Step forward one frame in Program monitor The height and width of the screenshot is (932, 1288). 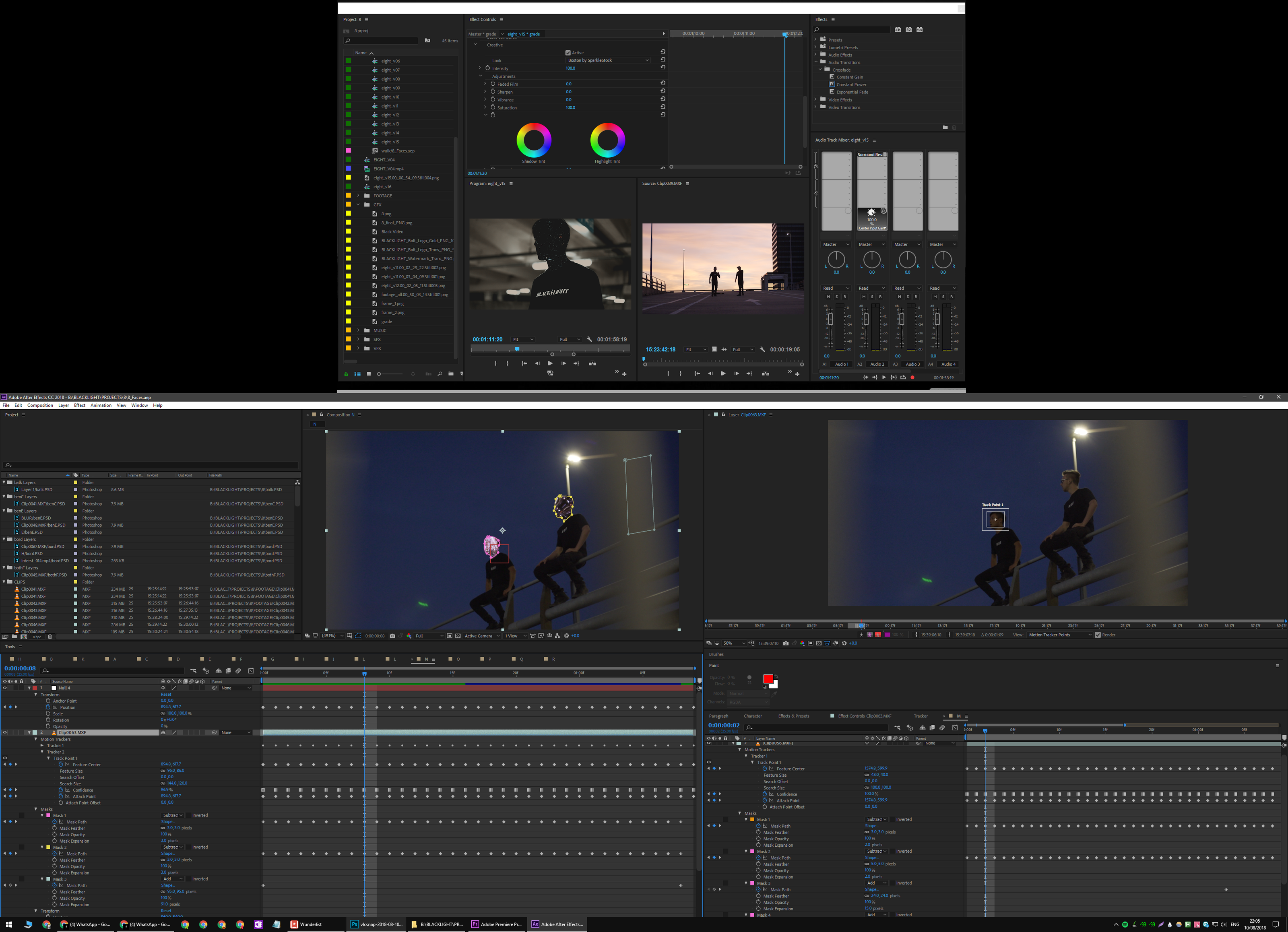coord(563,363)
